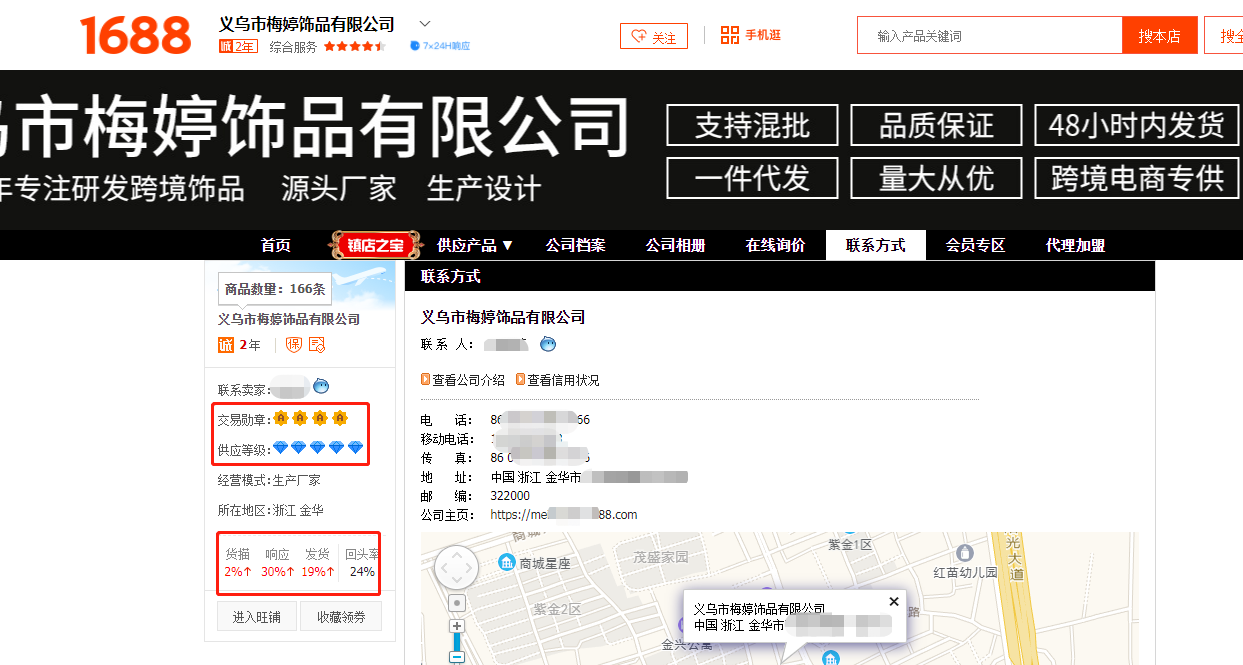Click the first 供应等级 diamond icon
Viewport: 1243px width, 665px height.
coord(280,448)
